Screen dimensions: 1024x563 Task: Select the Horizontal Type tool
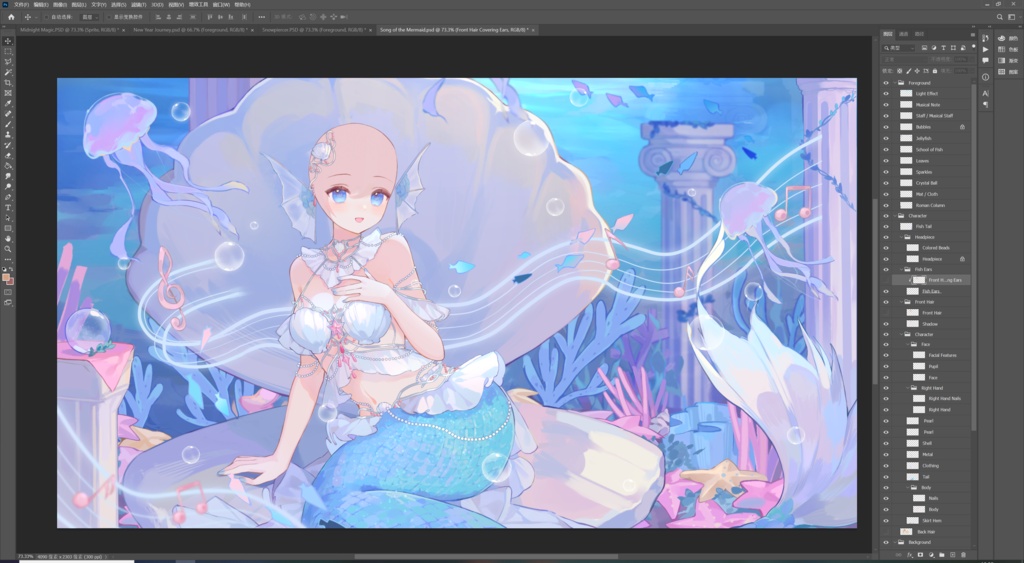coord(8,208)
